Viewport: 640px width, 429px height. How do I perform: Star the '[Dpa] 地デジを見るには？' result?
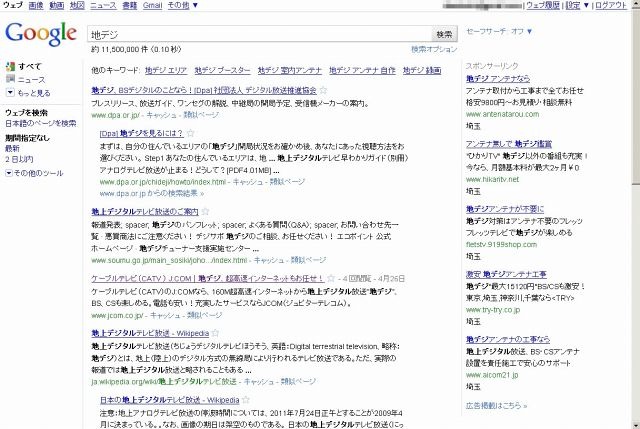(191, 133)
